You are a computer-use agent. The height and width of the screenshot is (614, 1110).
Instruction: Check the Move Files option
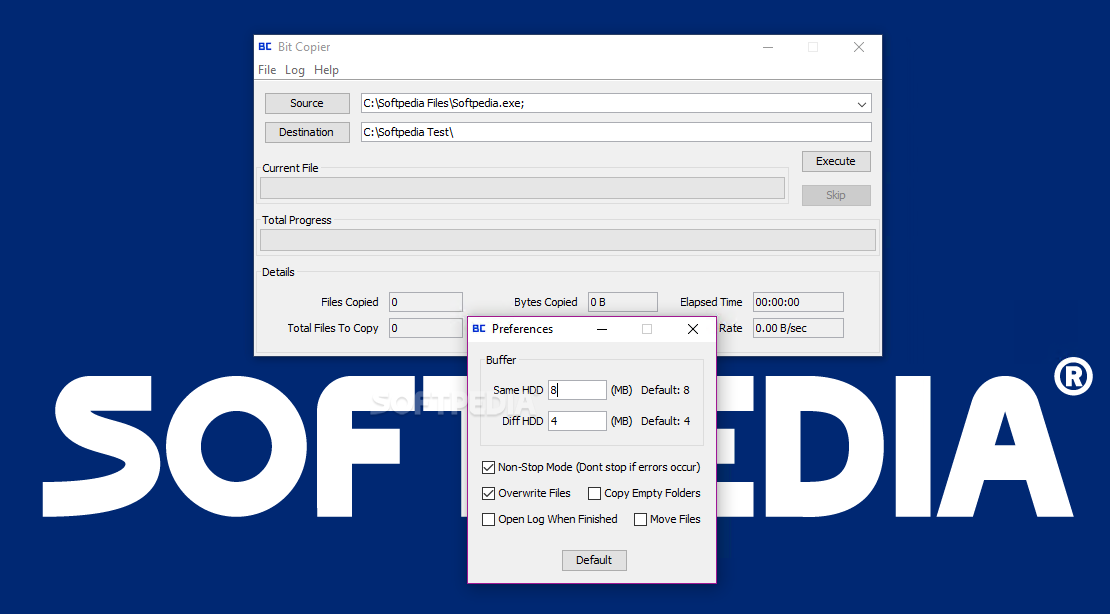[x=641, y=520]
